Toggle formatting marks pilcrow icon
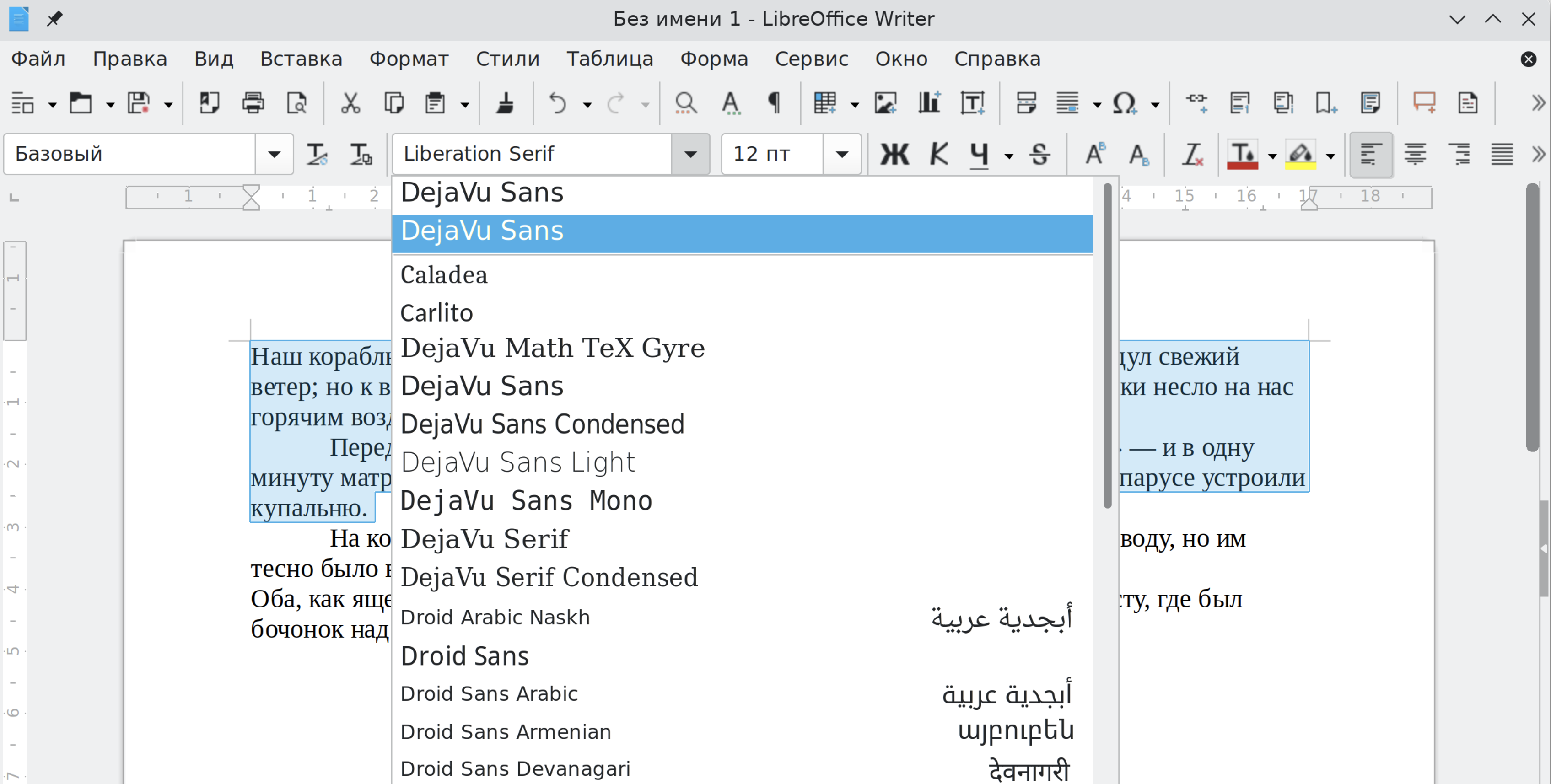Viewport: 1551px width, 784px height. 774,103
